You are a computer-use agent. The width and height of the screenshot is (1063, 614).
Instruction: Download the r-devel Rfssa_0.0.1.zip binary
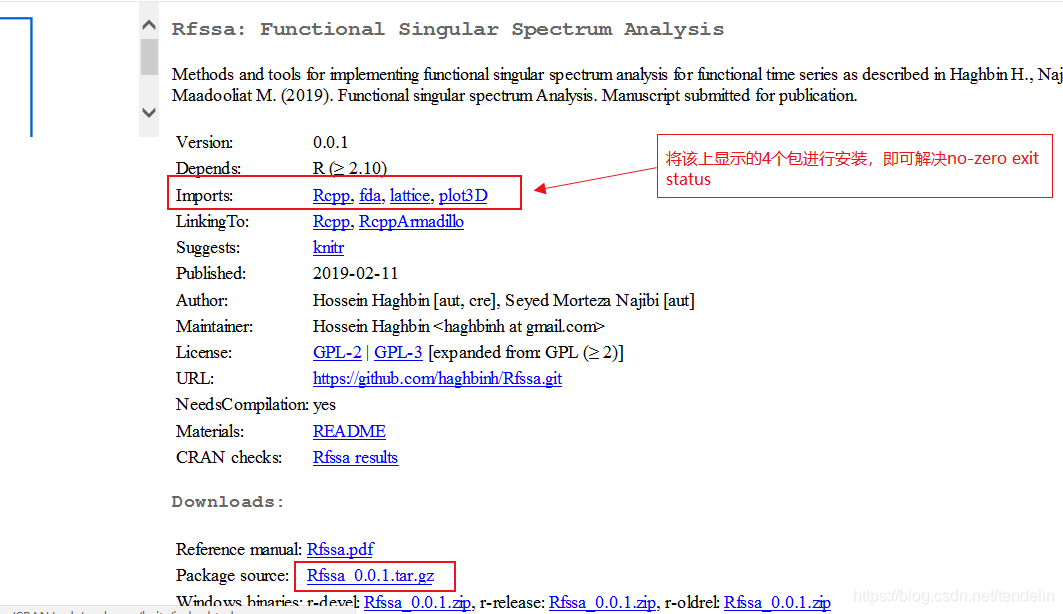click(x=417, y=602)
